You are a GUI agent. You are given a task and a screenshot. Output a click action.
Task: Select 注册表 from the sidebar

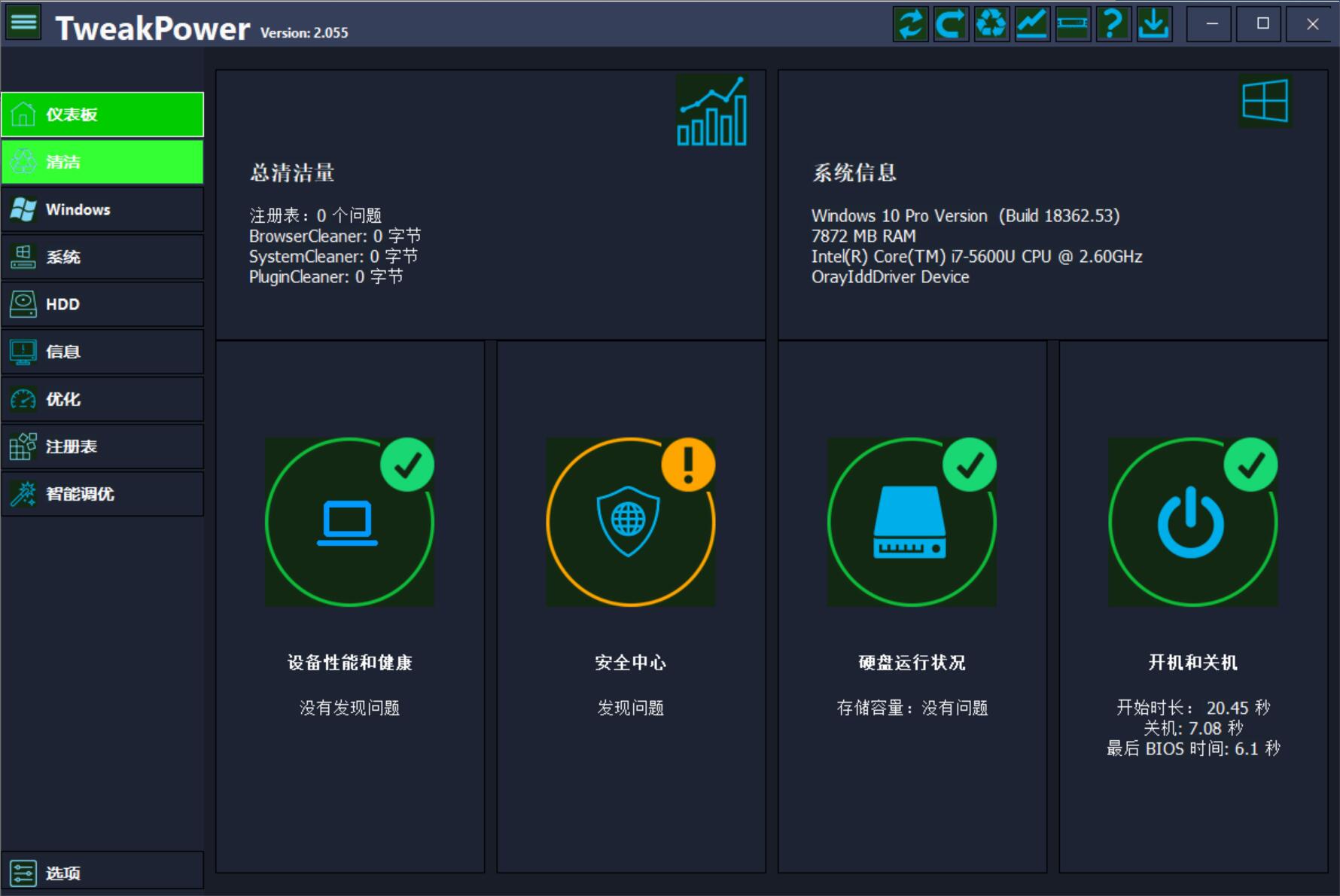pyautogui.click(x=102, y=446)
